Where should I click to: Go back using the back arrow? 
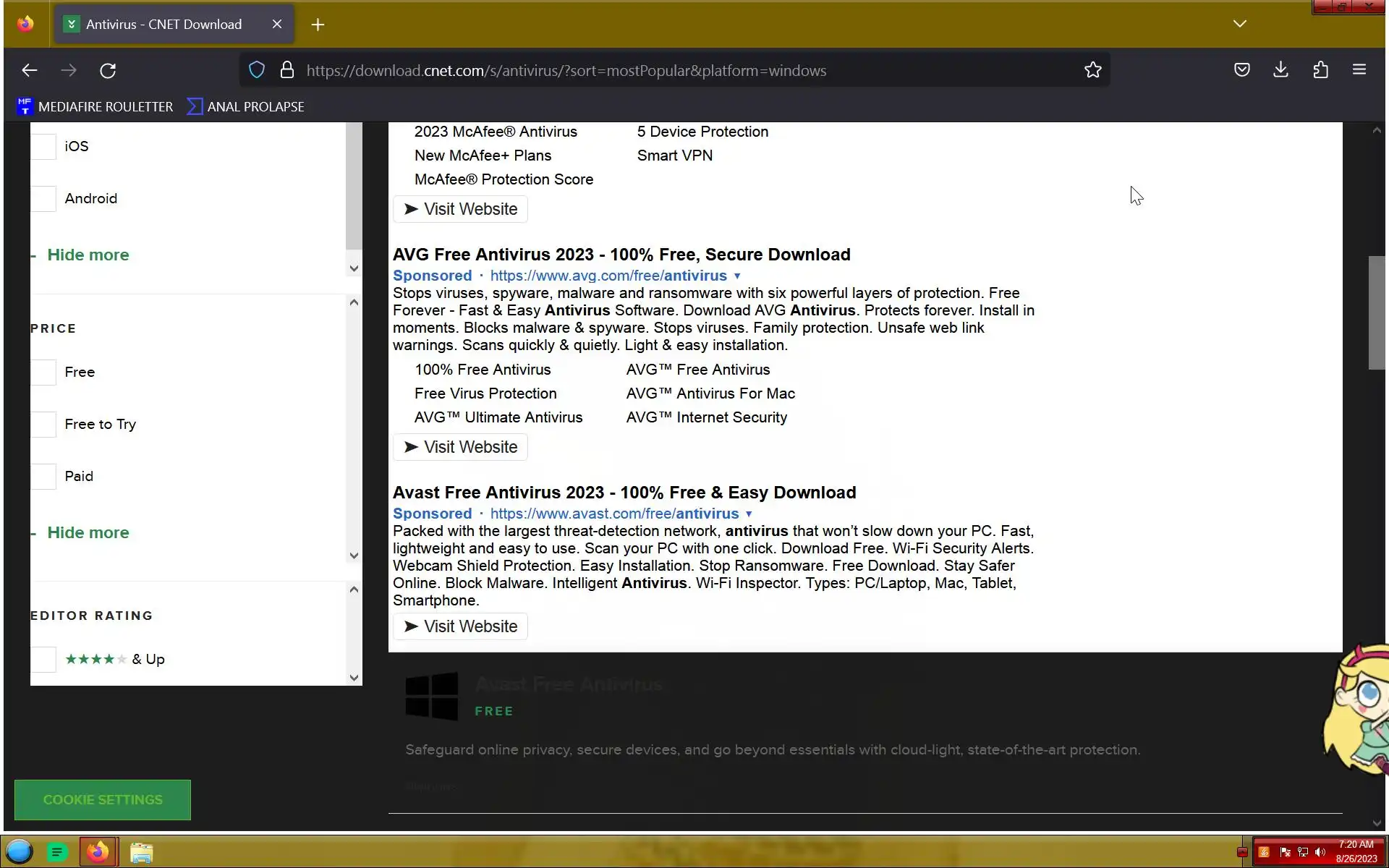click(30, 70)
